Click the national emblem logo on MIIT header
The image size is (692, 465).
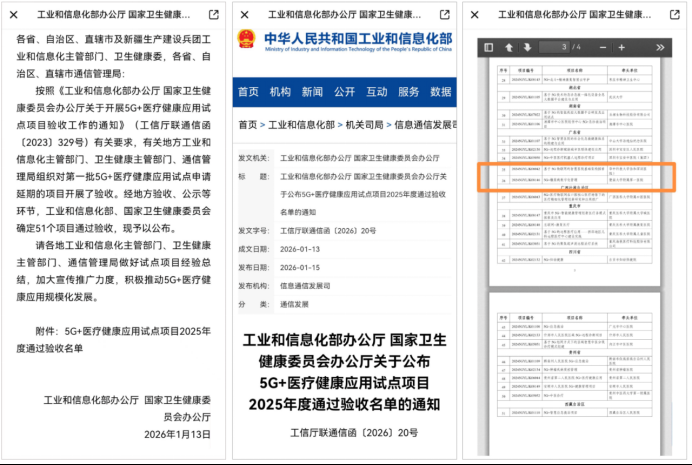pos(246,39)
